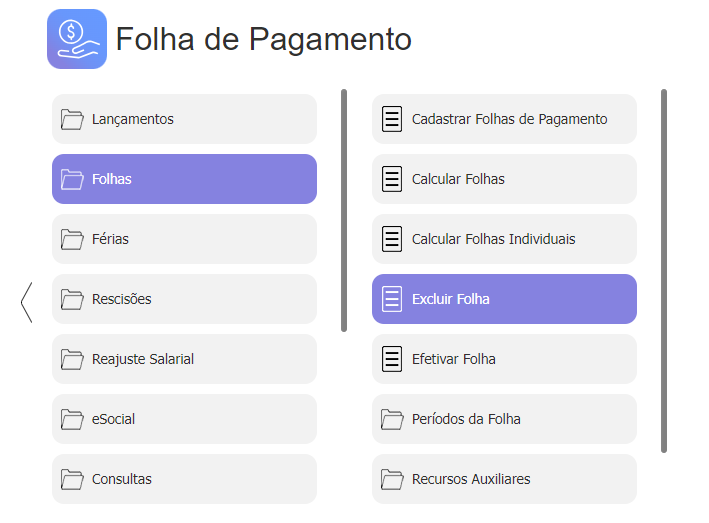Click the document icon beside Calcular Folhas
709x523 pixels.
click(x=392, y=179)
